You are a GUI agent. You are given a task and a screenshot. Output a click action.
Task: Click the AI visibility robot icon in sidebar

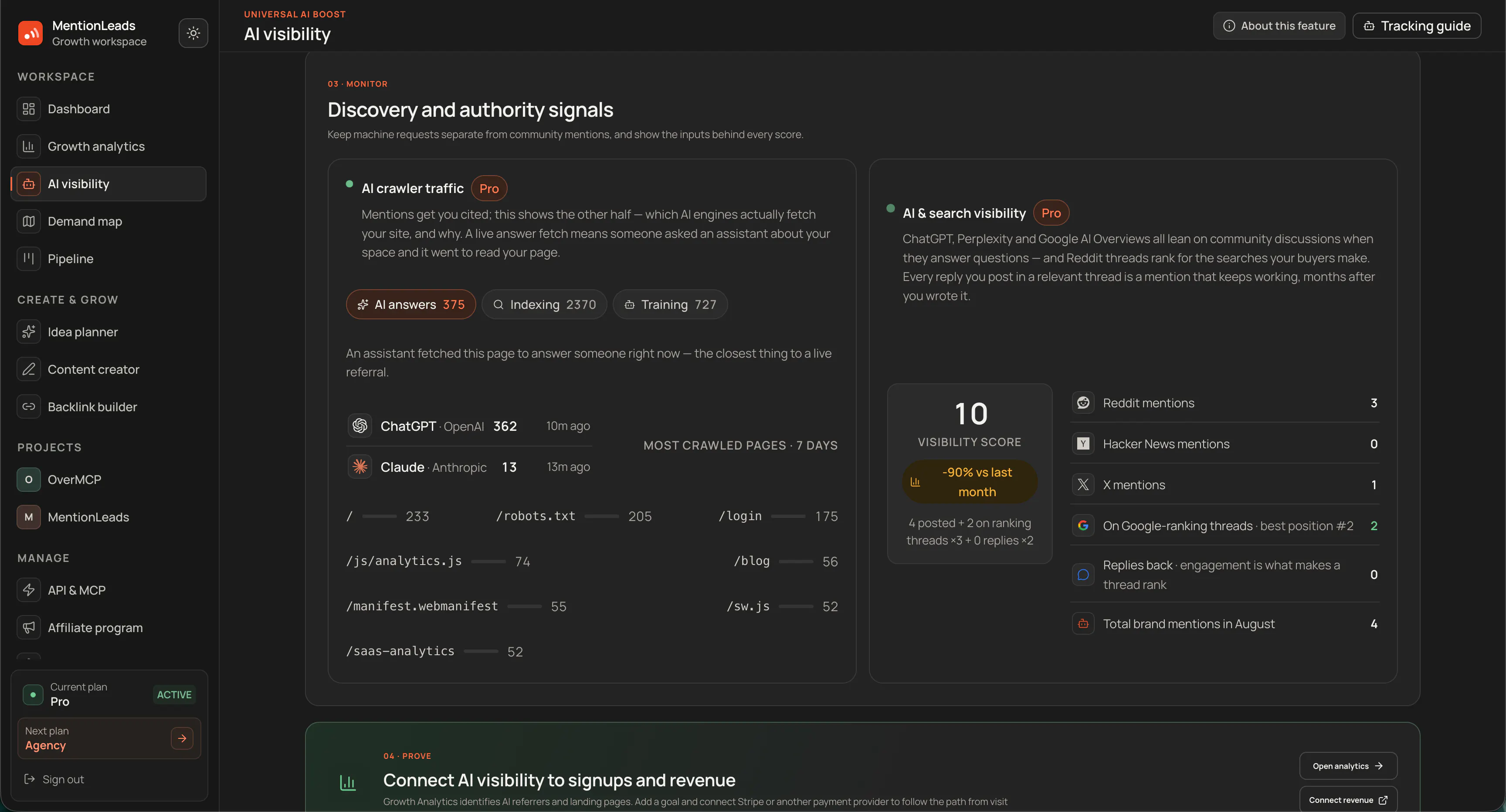tap(29, 184)
